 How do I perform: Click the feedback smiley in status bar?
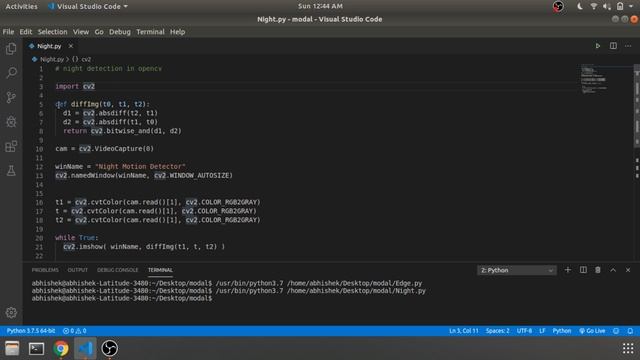[616, 331]
